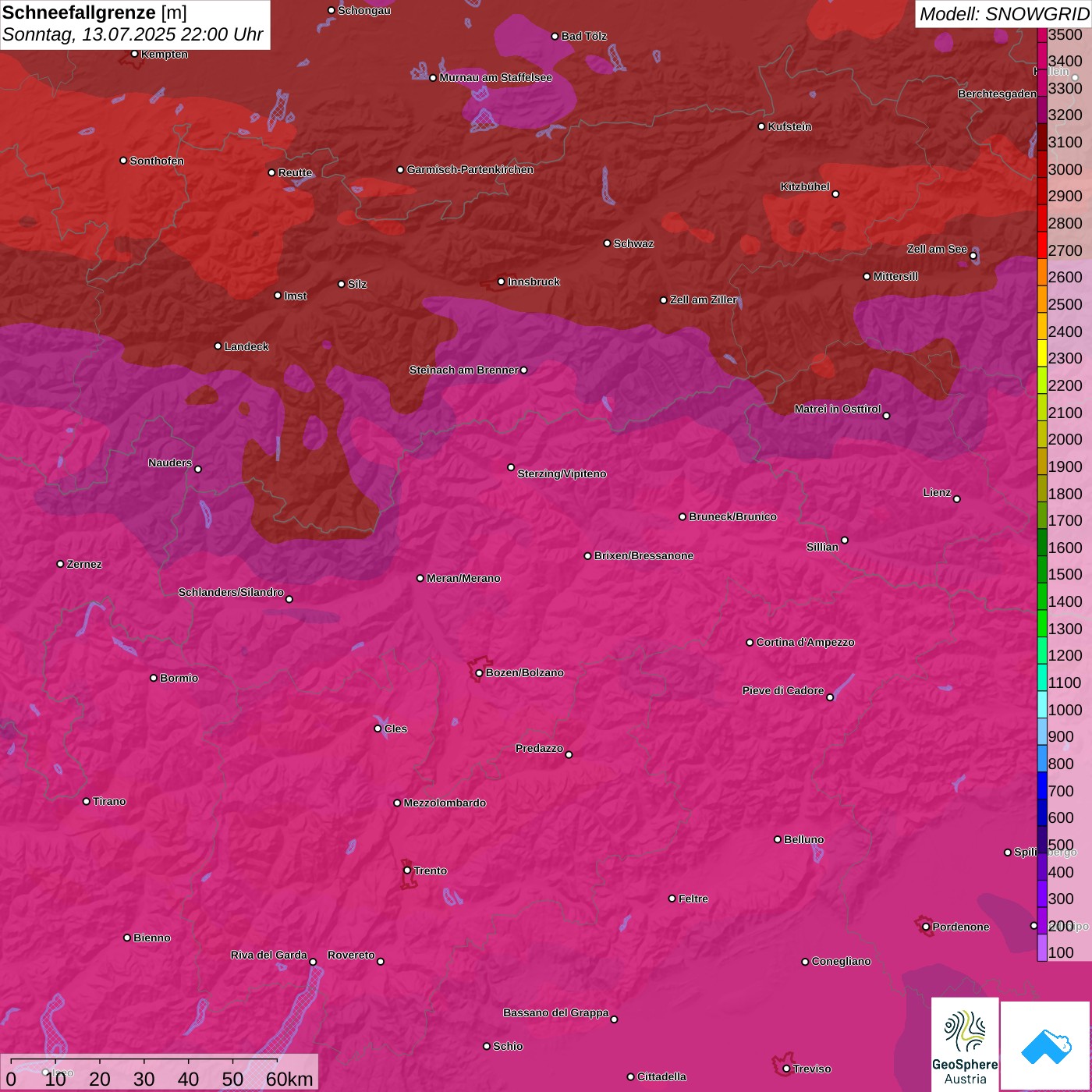1092x1092 pixels.
Task: Click the Lienz town label
Action: point(937,492)
